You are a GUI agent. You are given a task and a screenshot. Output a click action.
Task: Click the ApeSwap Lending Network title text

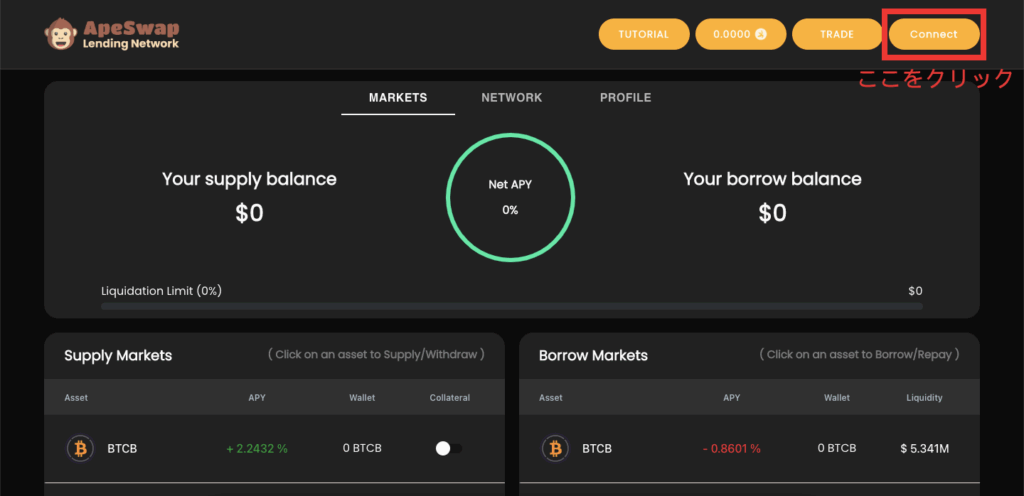pos(130,34)
